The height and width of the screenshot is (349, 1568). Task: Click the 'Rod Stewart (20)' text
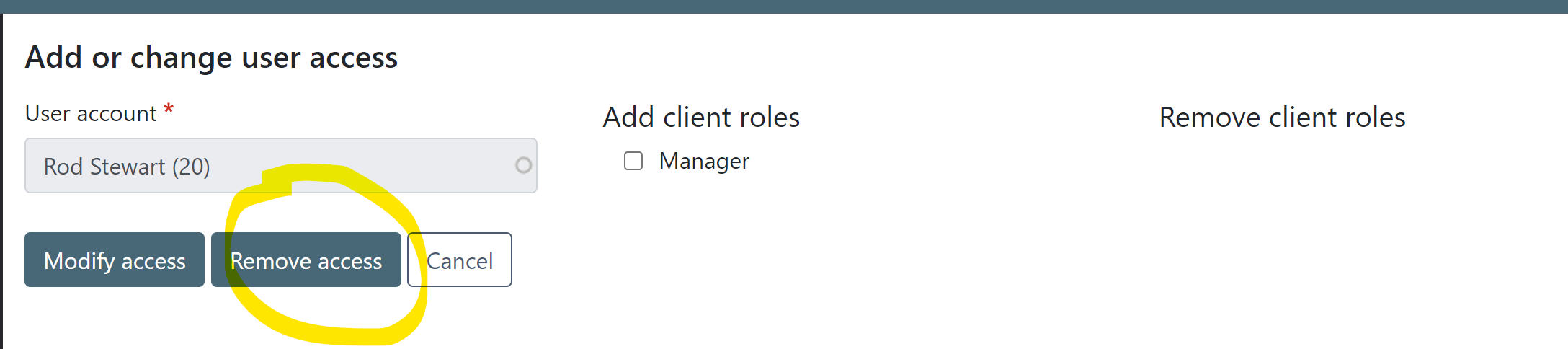tap(127, 167)
